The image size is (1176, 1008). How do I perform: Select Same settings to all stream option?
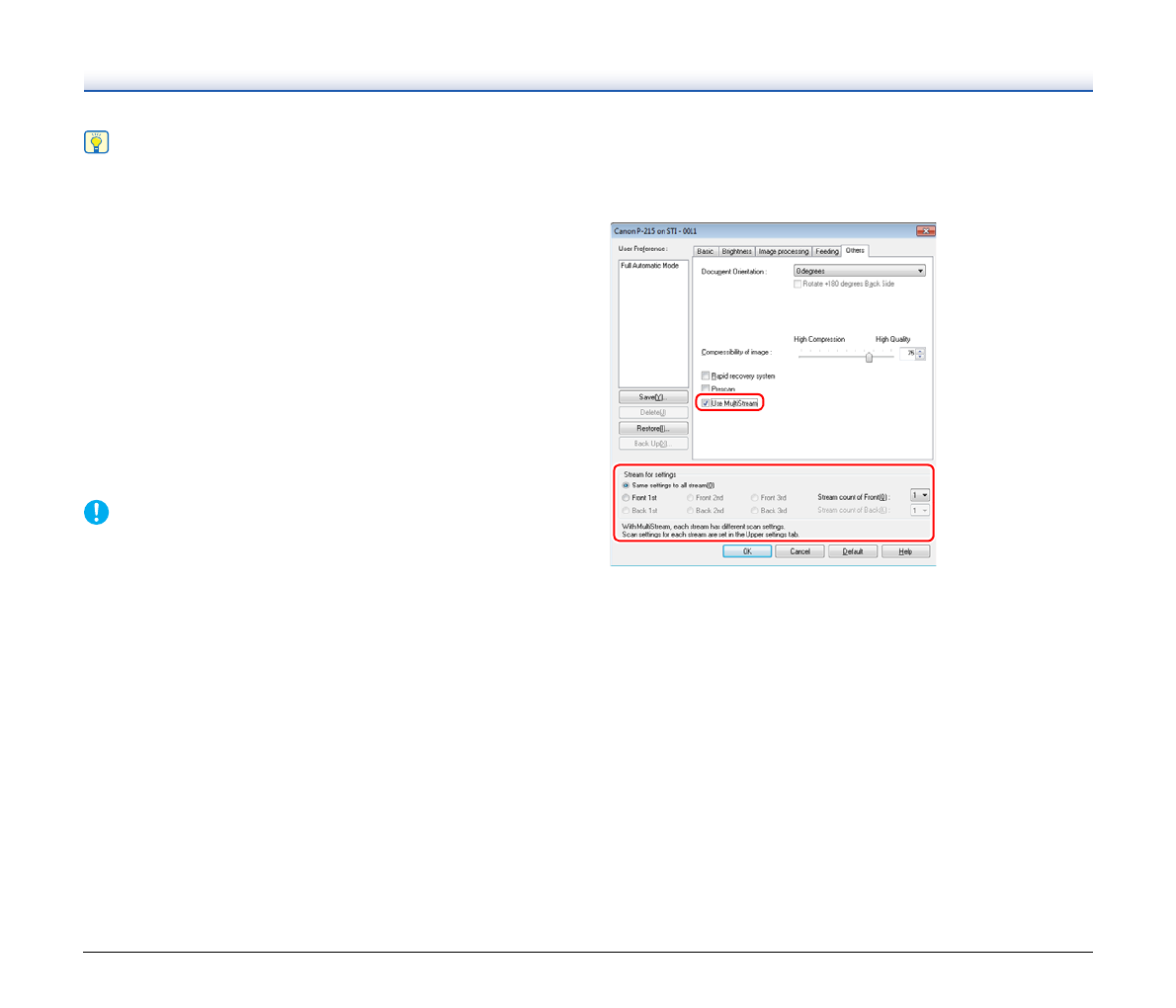pos(627,485)
